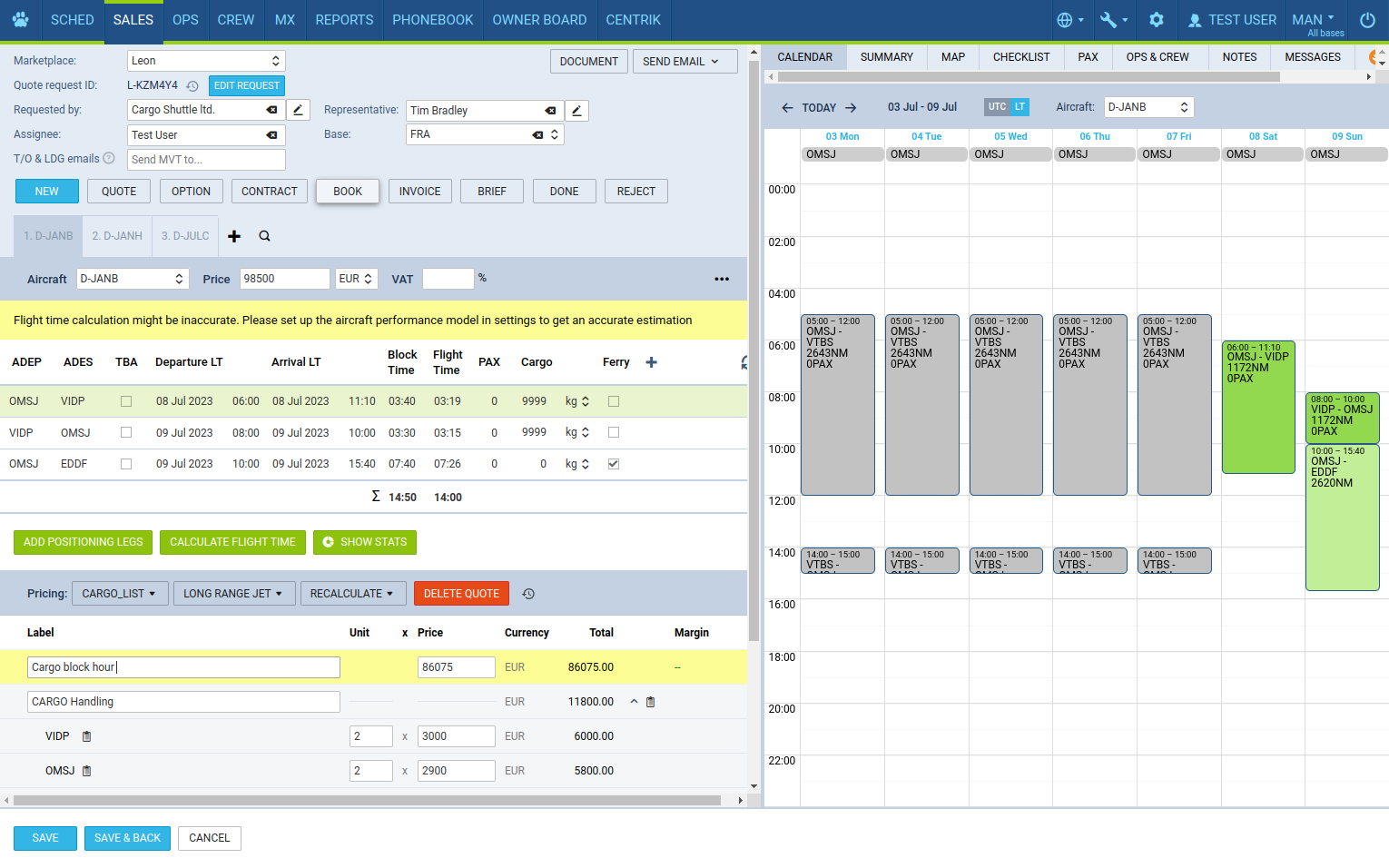Open the REPORTS menu in top navigation
Viewport: 1389px width, 868px height.
(344, 20)
